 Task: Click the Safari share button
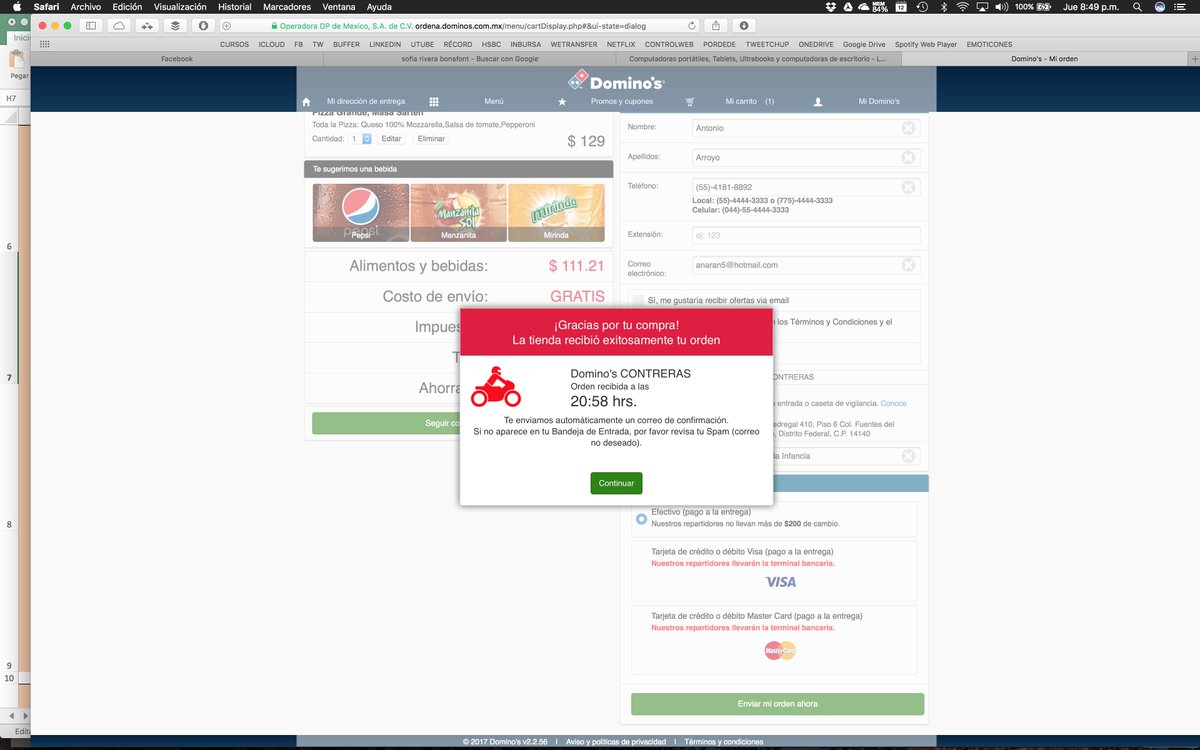tap(716, 25)
